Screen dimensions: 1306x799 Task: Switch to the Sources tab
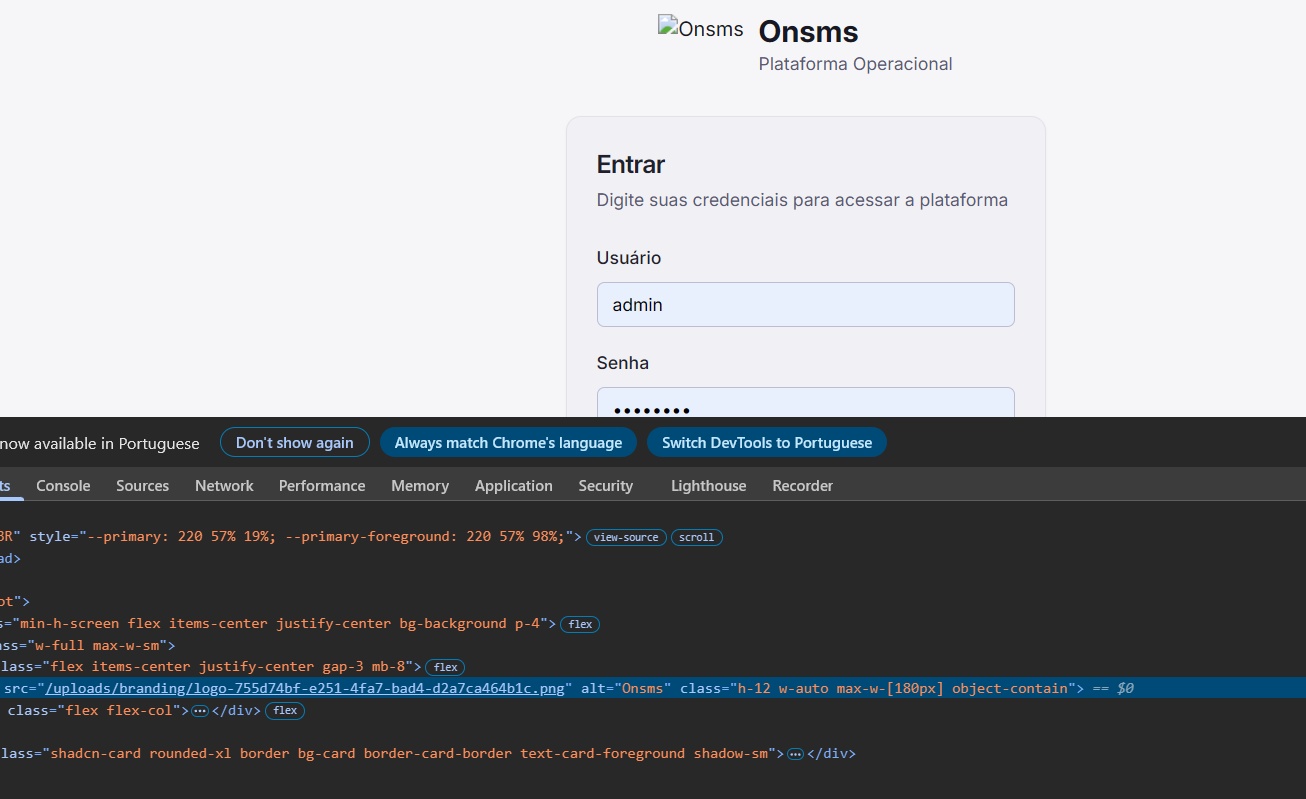click(142, 486)
